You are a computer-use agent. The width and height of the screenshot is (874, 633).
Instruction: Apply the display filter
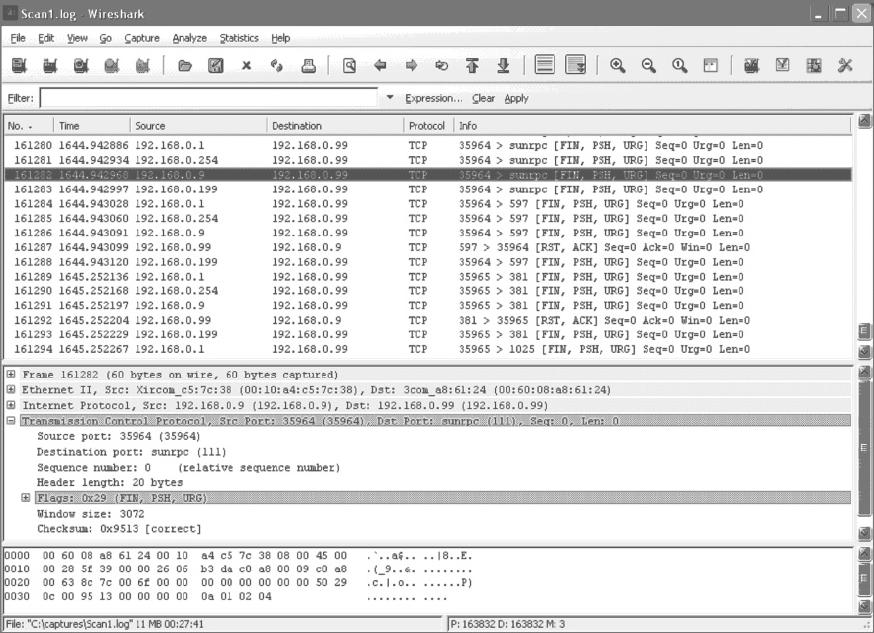(516, 98)
